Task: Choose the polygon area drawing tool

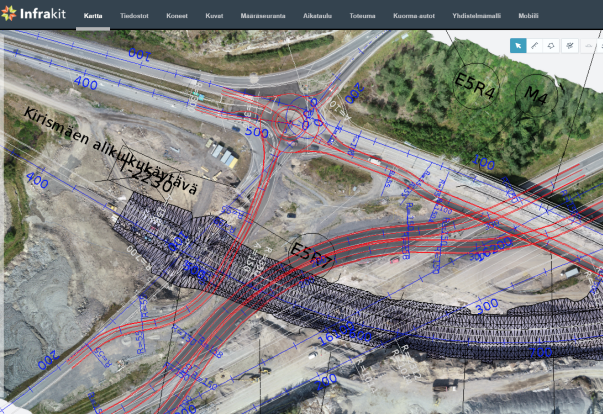Action: [552, 45]
